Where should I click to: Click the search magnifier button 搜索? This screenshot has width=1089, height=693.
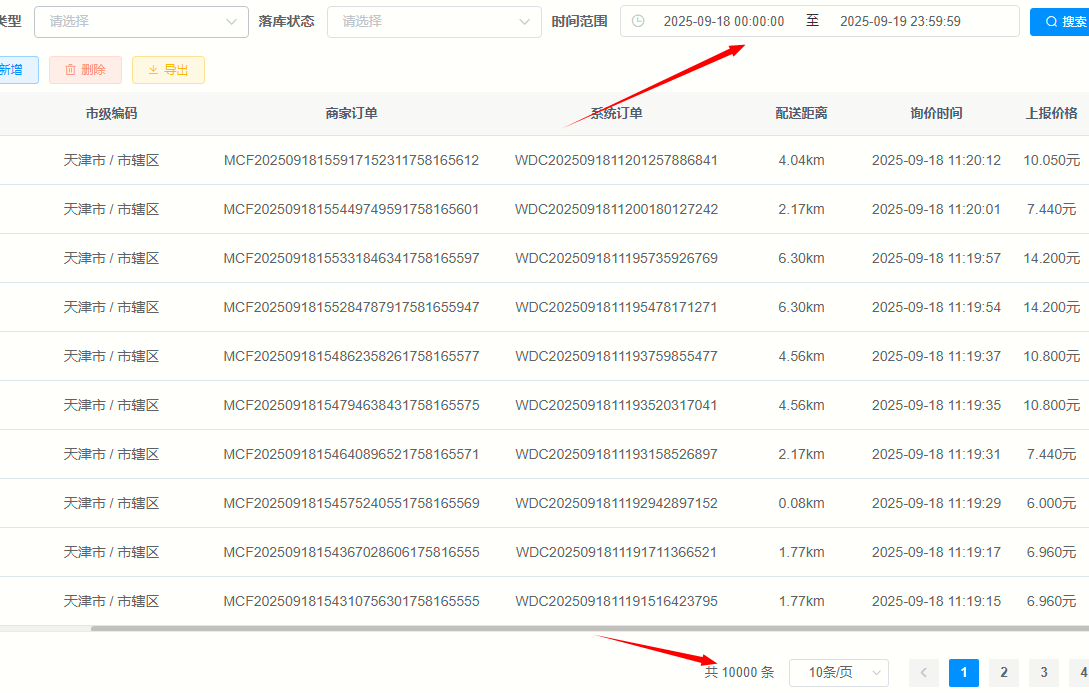(1060, 22)
